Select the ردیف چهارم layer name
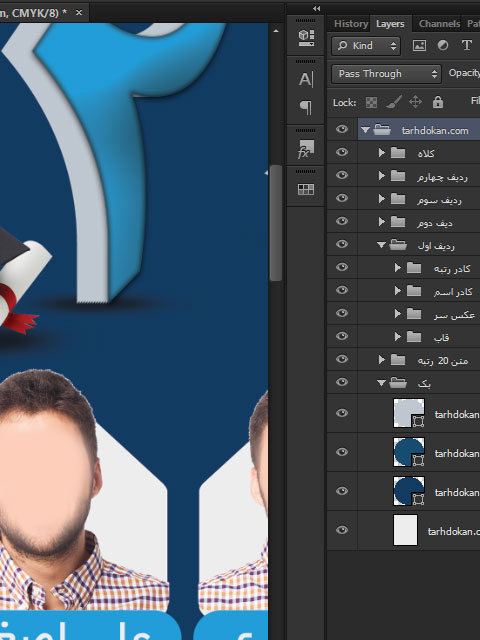The image size is (480, 640). pyautogui.click(x=442, y=177)
